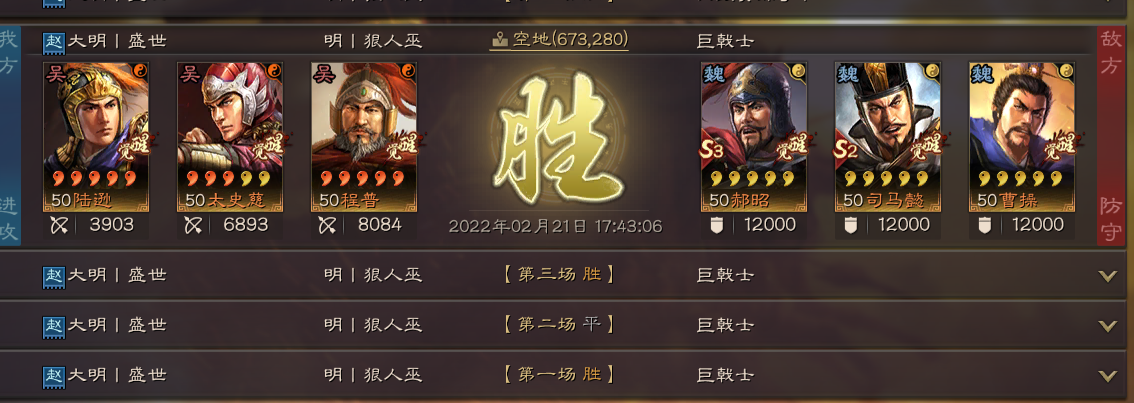Screen dimensions: 1134x403
Task: Click the shield troop icon under 郝昭
Action: click(x=717, y=226)
